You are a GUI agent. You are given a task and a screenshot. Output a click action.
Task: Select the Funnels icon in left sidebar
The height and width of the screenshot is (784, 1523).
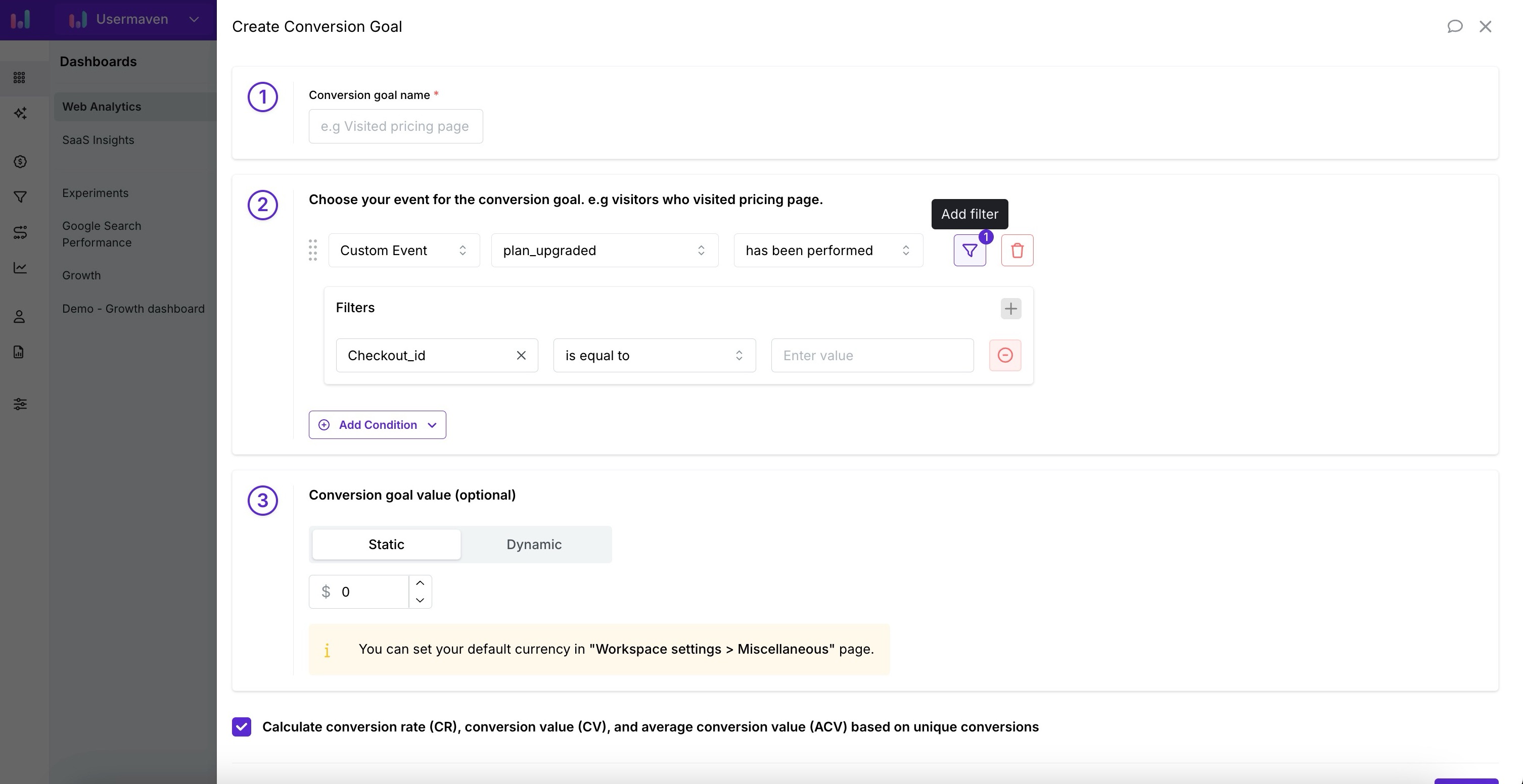point(20,197)
